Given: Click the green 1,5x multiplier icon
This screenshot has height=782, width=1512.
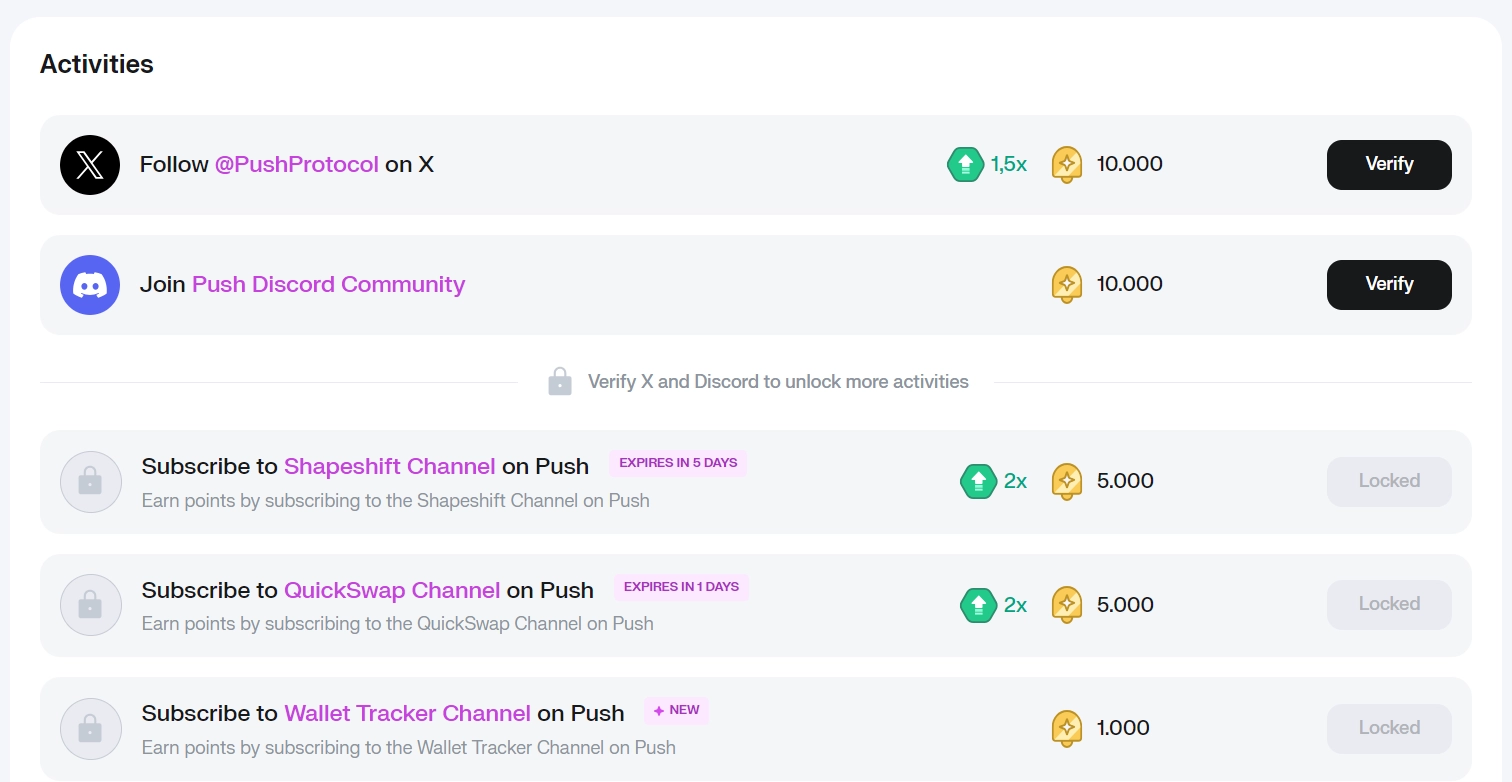Looking at the screenshot, I should tap(965, 164).
